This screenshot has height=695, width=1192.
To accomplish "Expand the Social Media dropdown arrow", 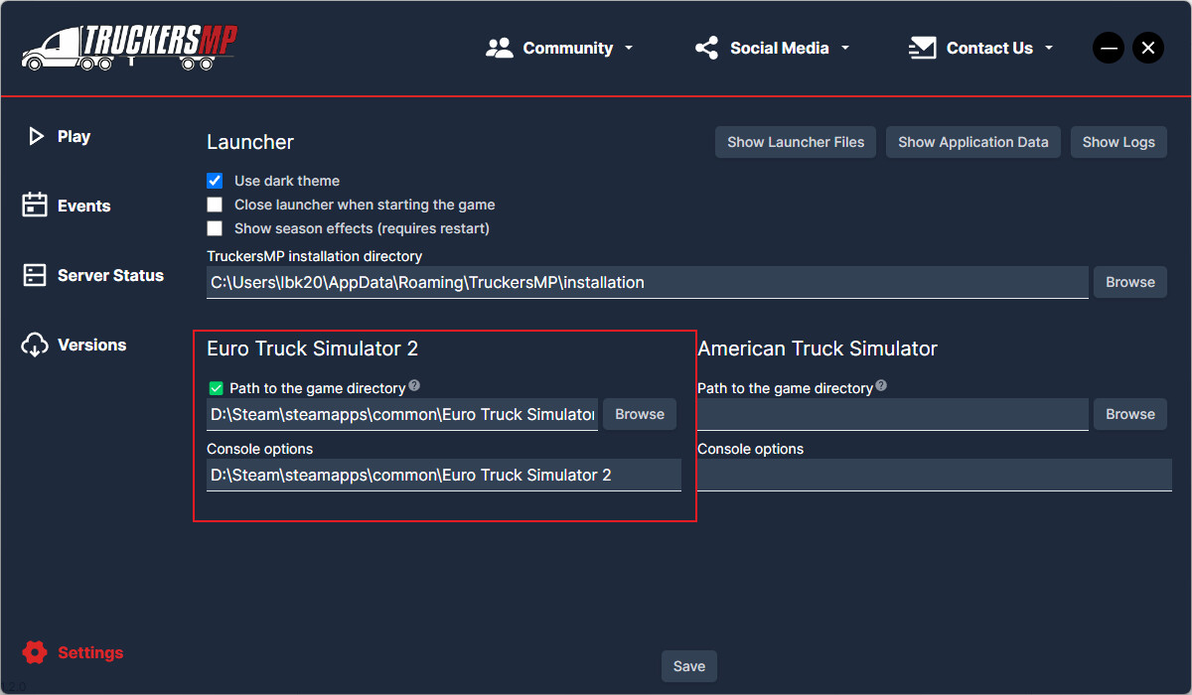I will click(x=845, y=48).
